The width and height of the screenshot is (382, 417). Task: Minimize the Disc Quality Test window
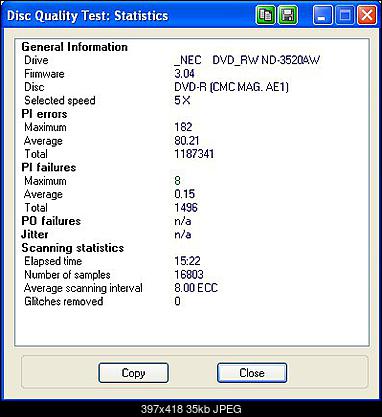[x=322, y=15]
